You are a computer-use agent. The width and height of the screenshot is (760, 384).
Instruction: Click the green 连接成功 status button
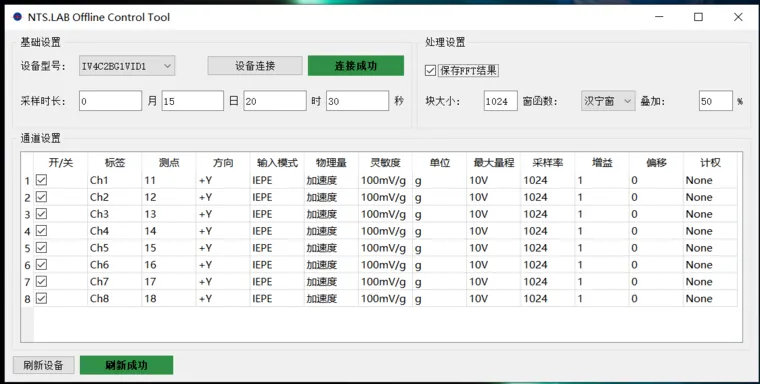pyautogui.click(x=356, y=65)
